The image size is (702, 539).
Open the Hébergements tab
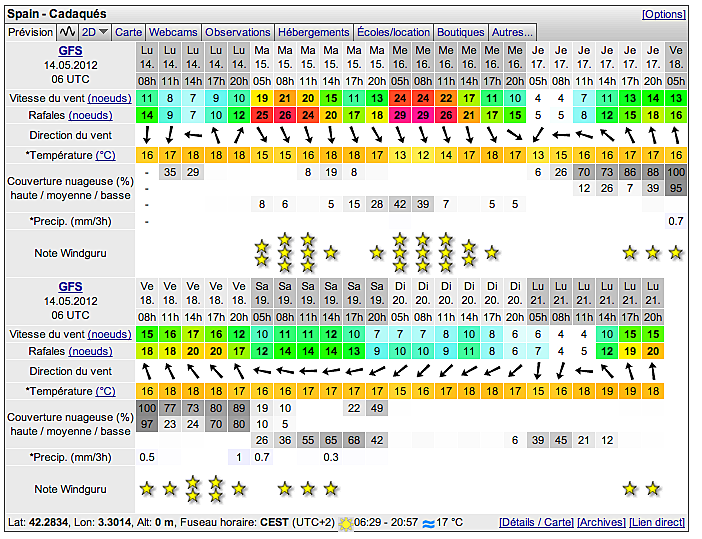click(313, 32)
